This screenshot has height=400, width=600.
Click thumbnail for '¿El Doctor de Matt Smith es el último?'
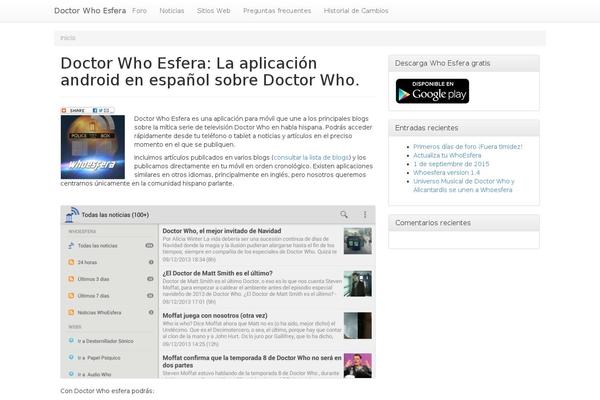(x=357, y=284)
